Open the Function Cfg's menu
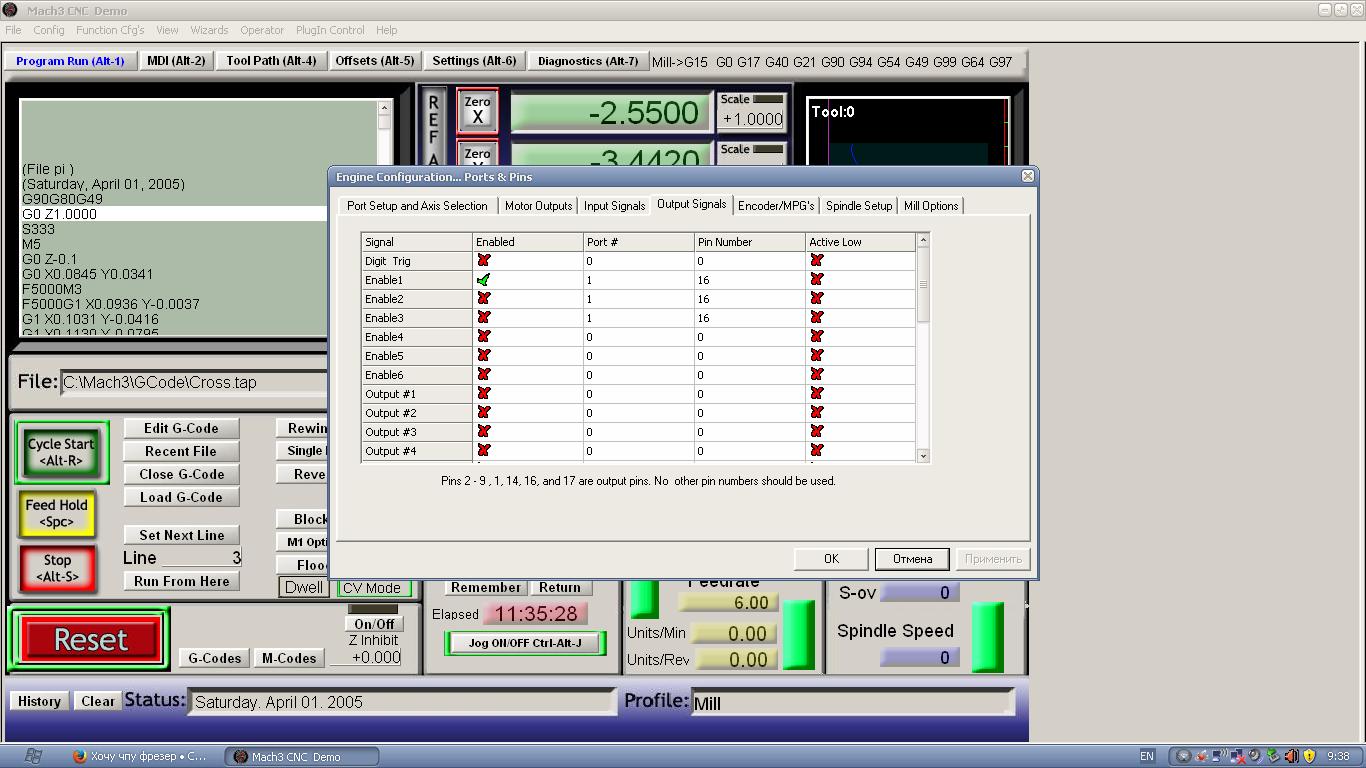This screenshot has height=768, width=1366. point(110,30)
